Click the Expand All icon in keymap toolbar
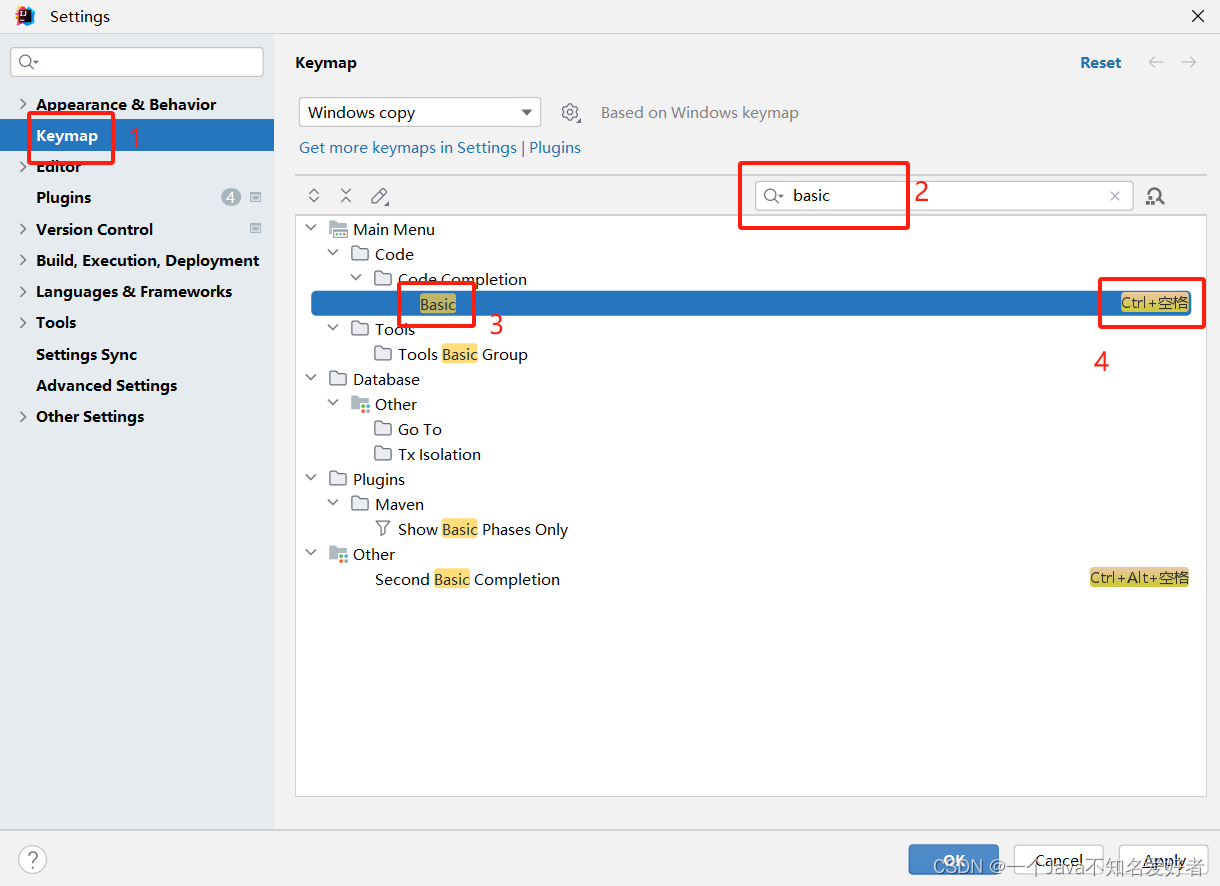The image size is (1220, 886). point(314,196)
